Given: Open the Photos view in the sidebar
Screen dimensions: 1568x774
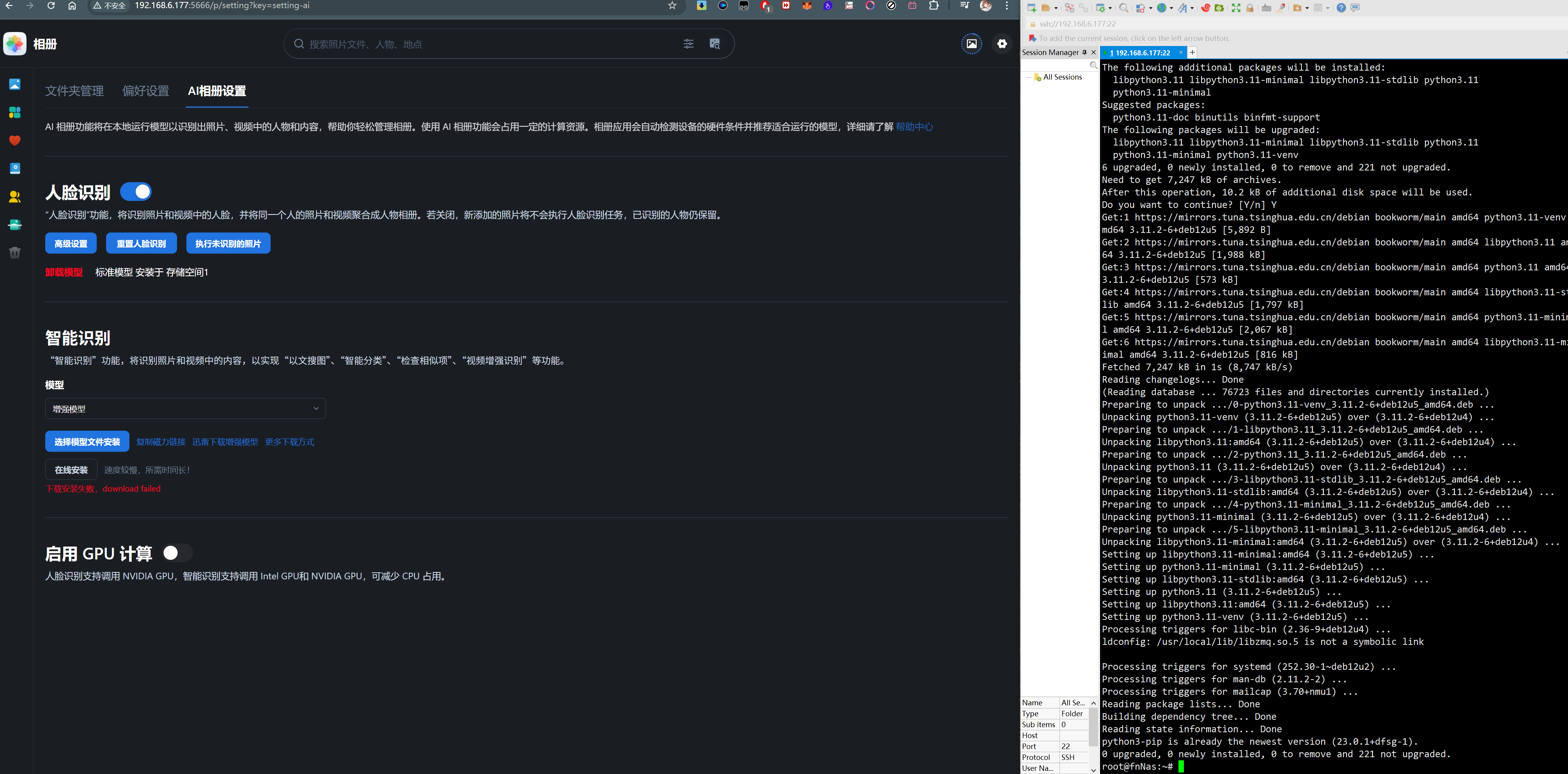Looking at the screenshot, I should click(15, 84).
